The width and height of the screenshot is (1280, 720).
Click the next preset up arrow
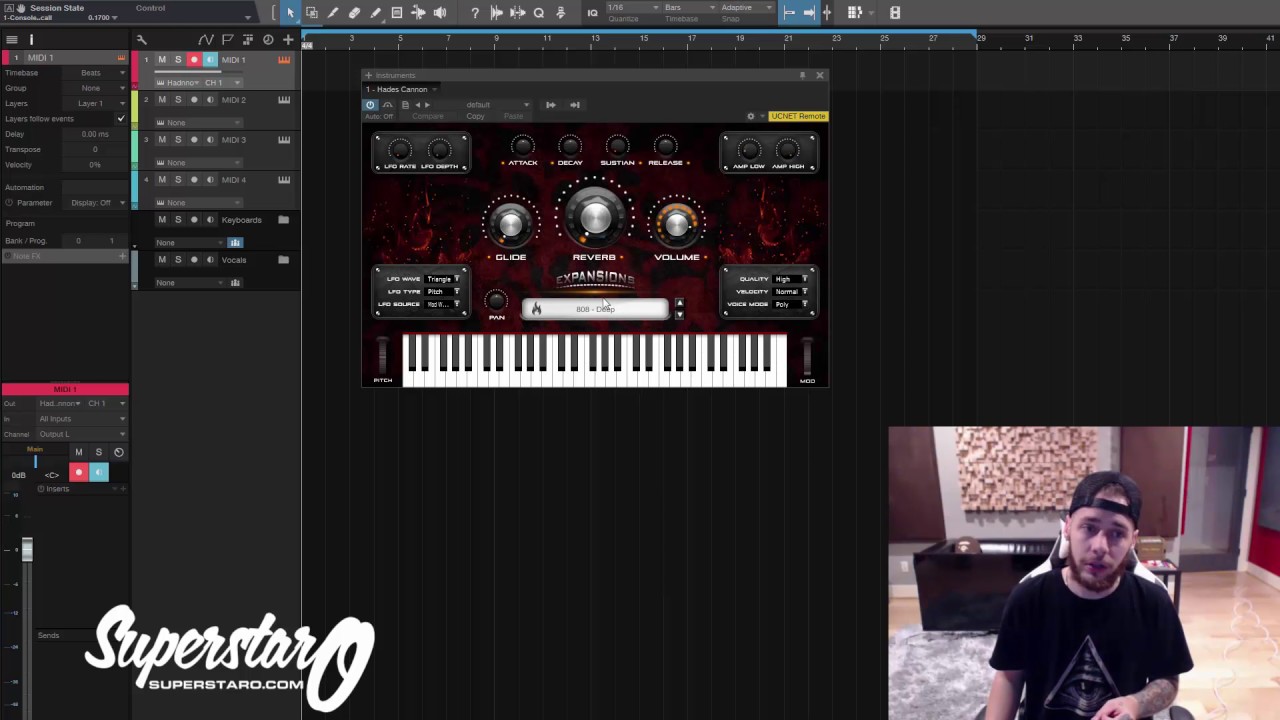[679, 303]
